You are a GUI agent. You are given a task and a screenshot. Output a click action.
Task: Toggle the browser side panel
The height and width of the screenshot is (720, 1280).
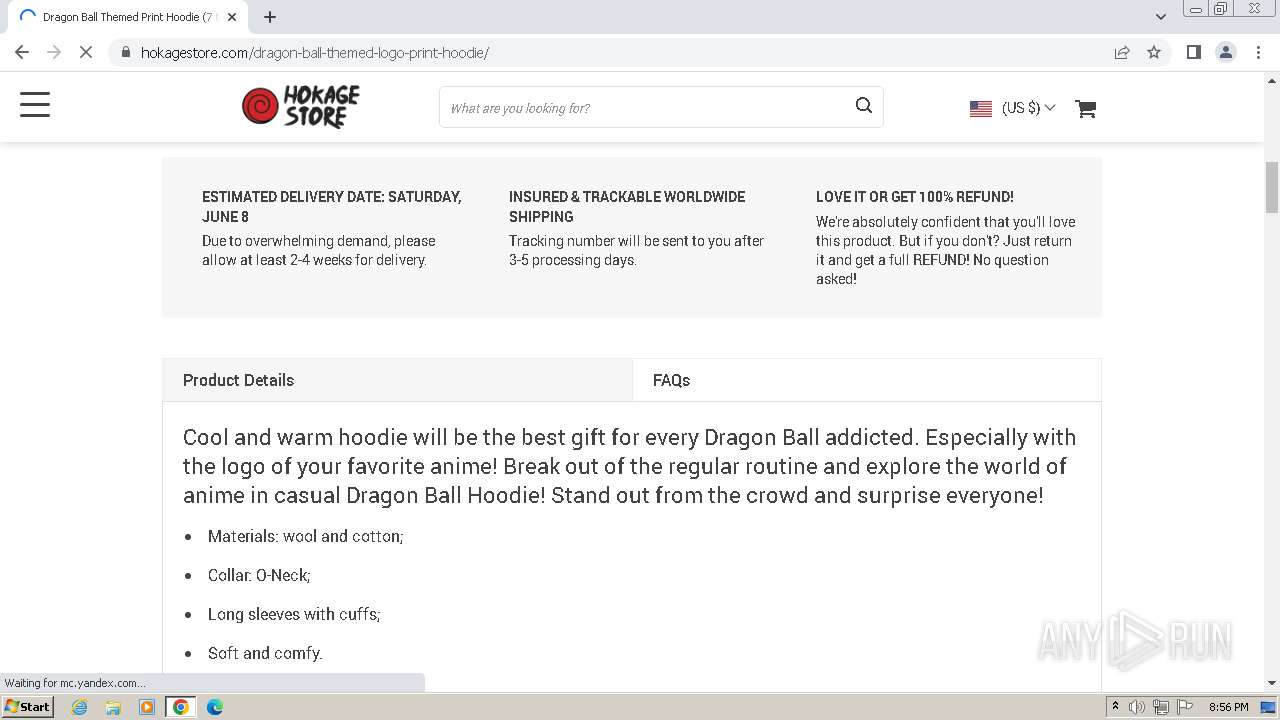pyautogui.click(x=1193, y=52)
